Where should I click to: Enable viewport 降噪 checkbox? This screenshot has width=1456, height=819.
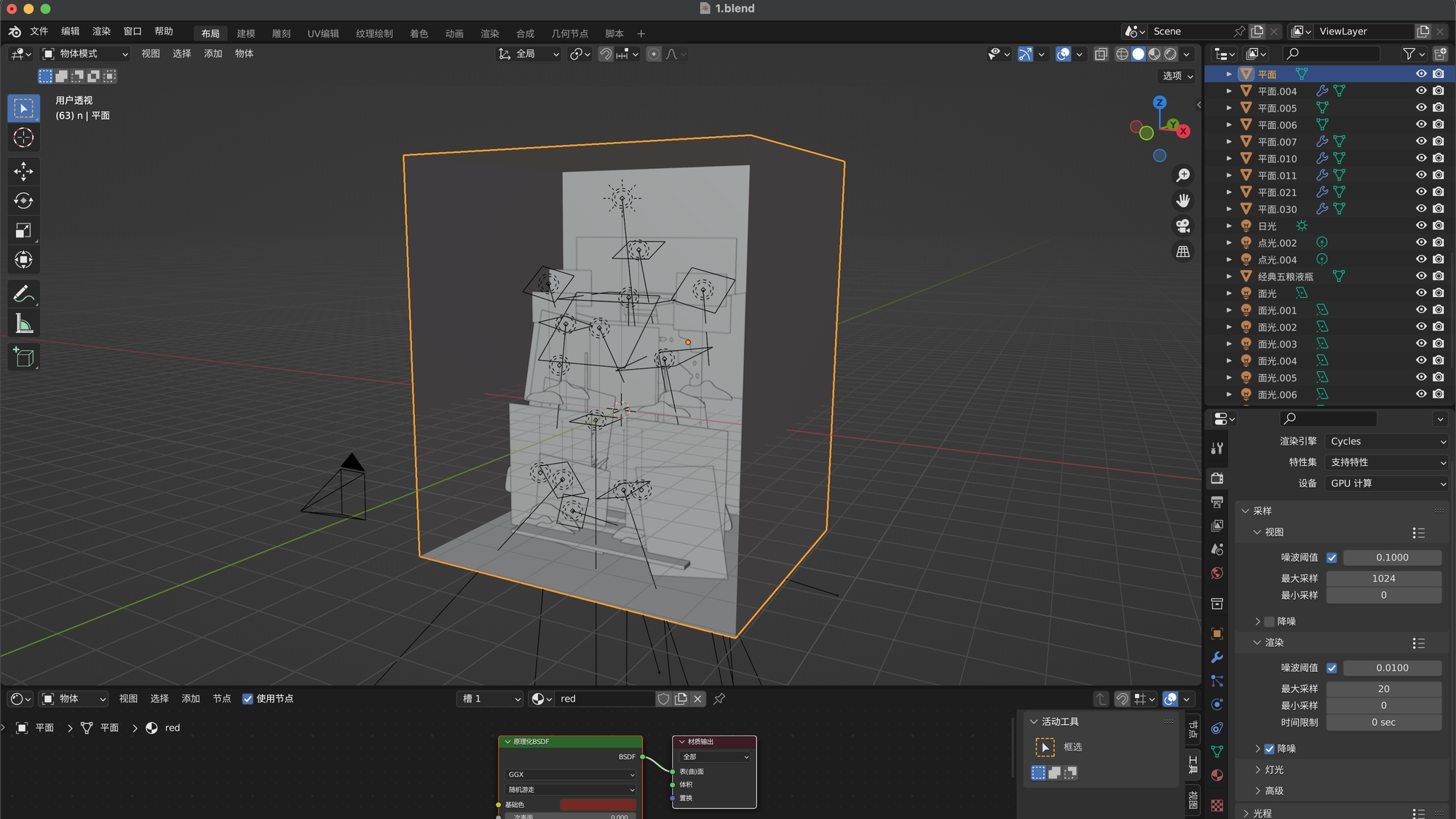point(1270,622)
